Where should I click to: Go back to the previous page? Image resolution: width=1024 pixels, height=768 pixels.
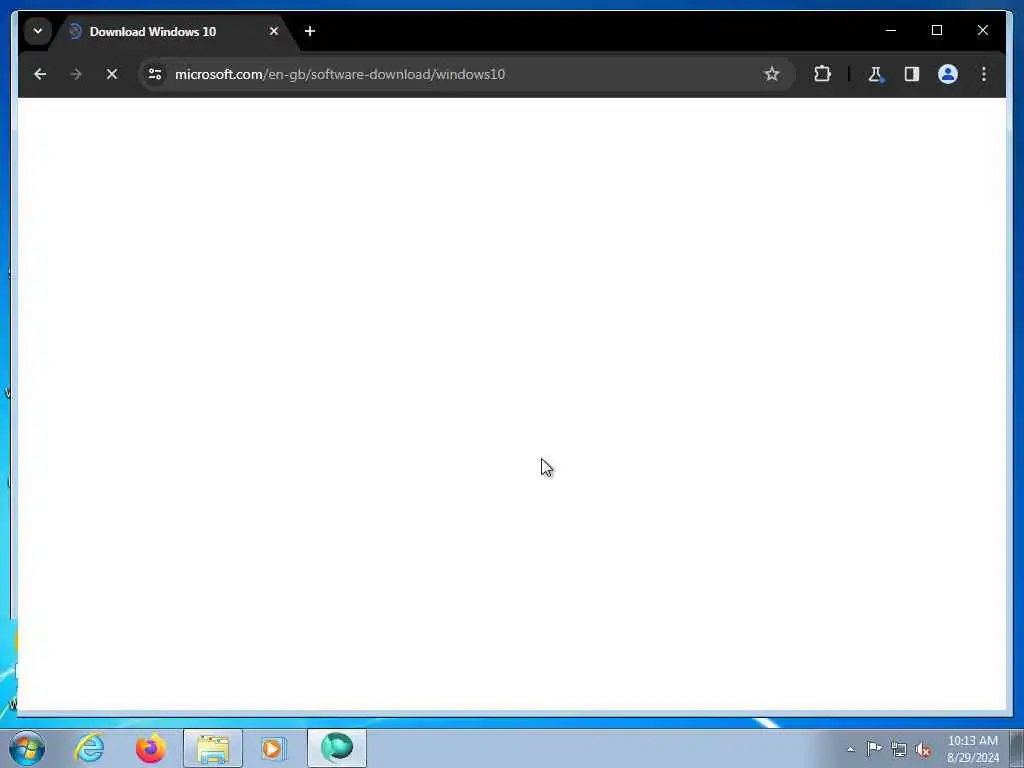40,74
